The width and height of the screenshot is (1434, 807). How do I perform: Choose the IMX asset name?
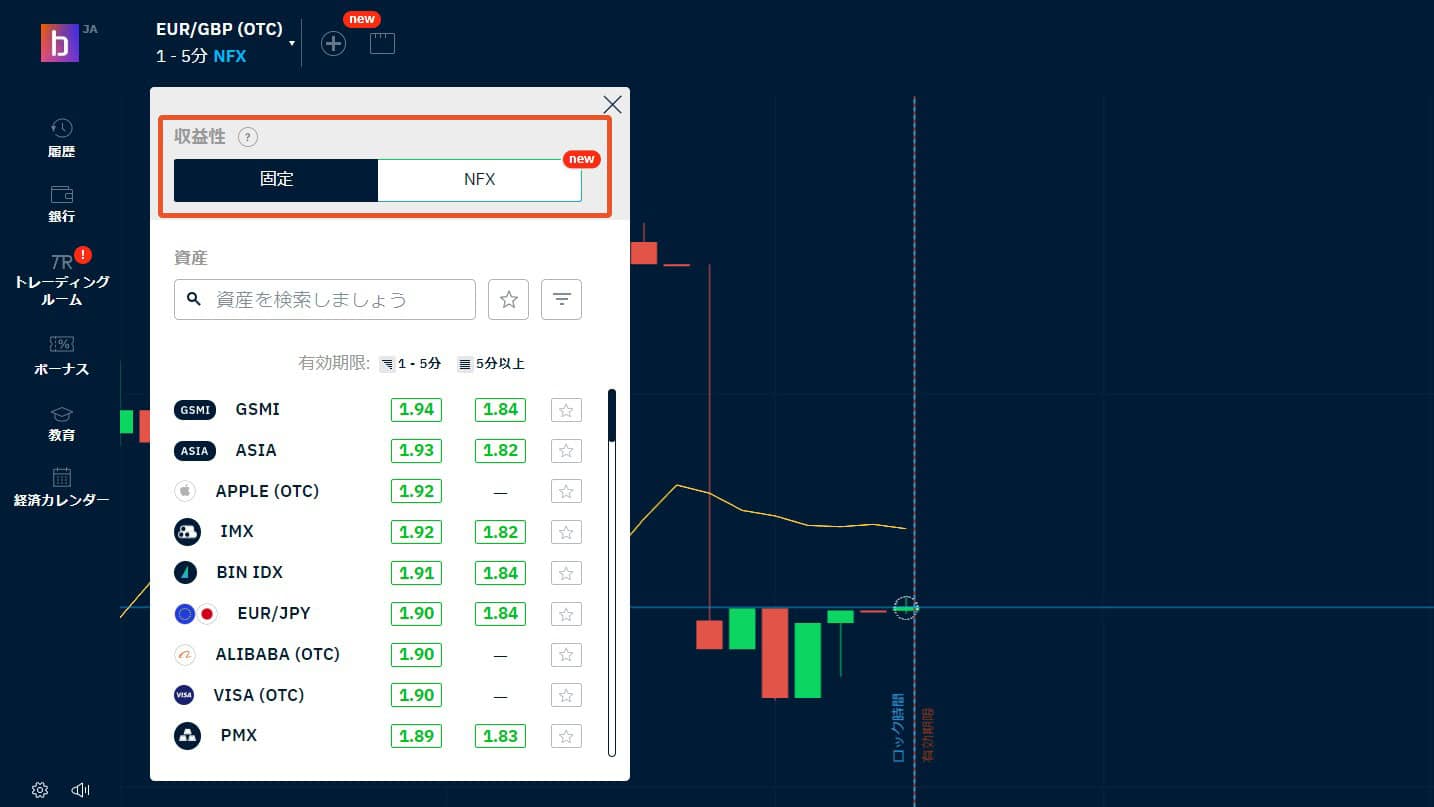point(237,532)
